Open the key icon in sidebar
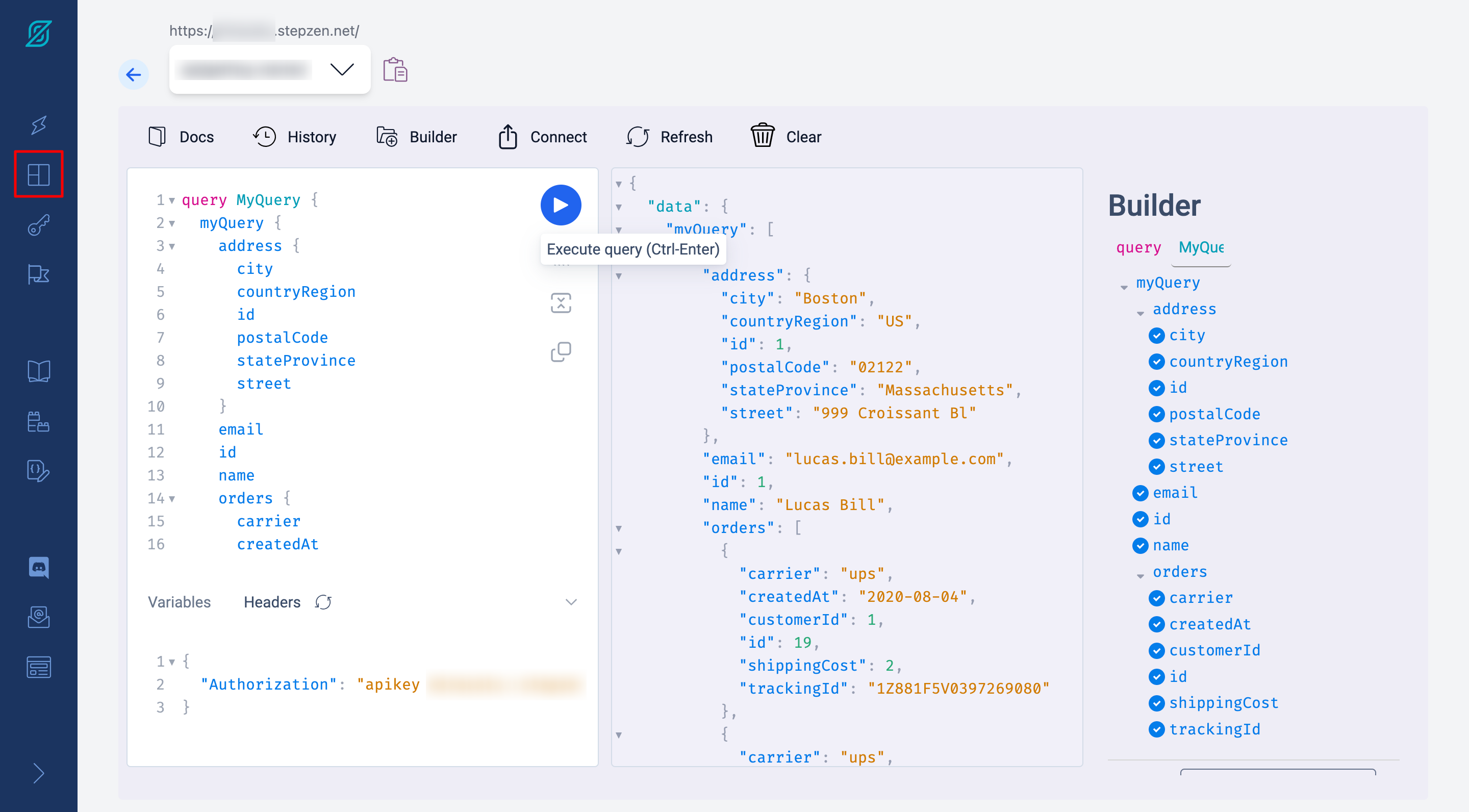Screen dimensions: 1469x812 click(38, 224)
